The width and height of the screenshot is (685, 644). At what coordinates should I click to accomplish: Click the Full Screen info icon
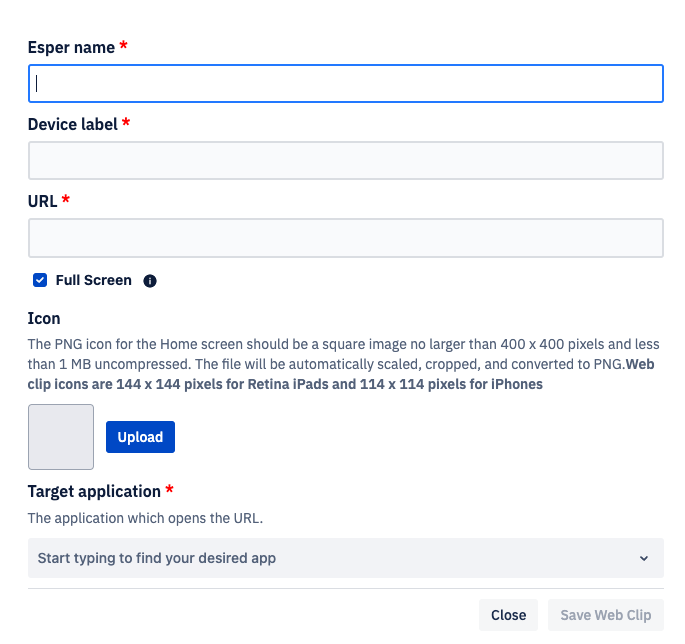pyautogui.click(x=150, y=281)
